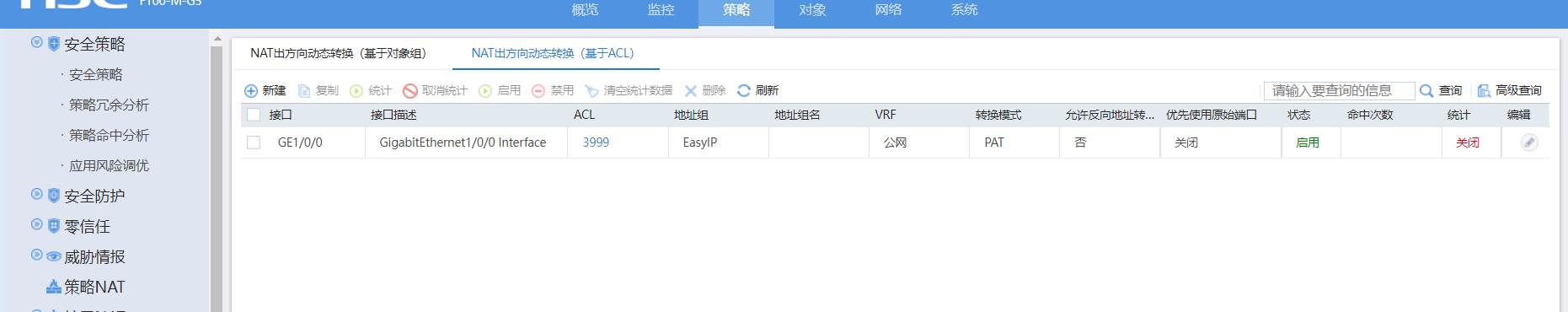Click the shield icon beside 安全防护
This screenshot has width=1568, height=312.
coord(54,196)
